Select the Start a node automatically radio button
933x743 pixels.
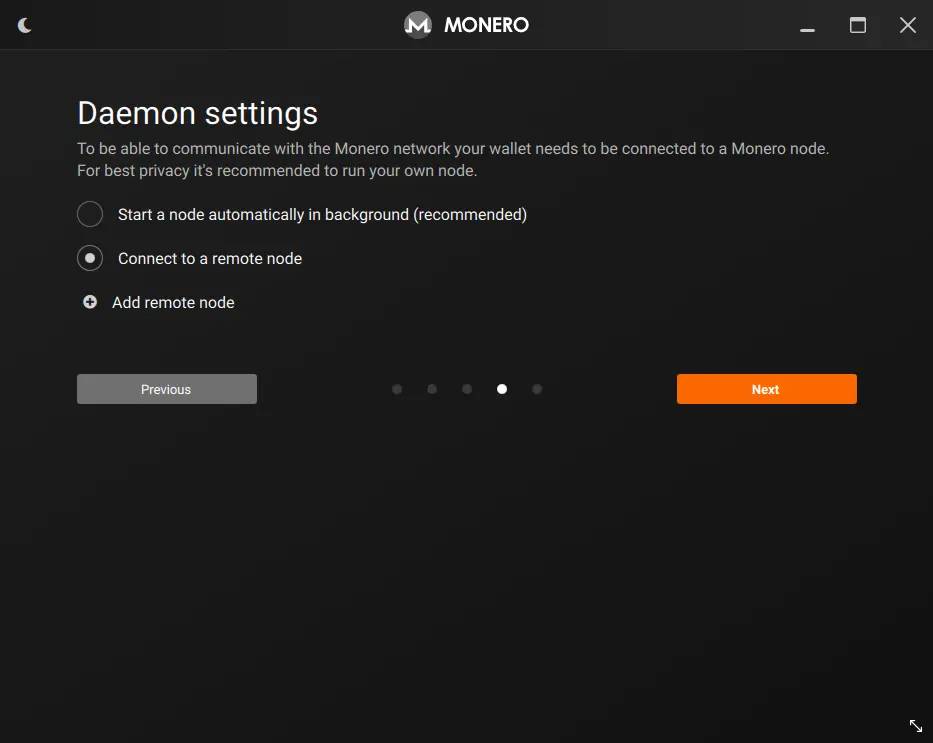[90, 214]
